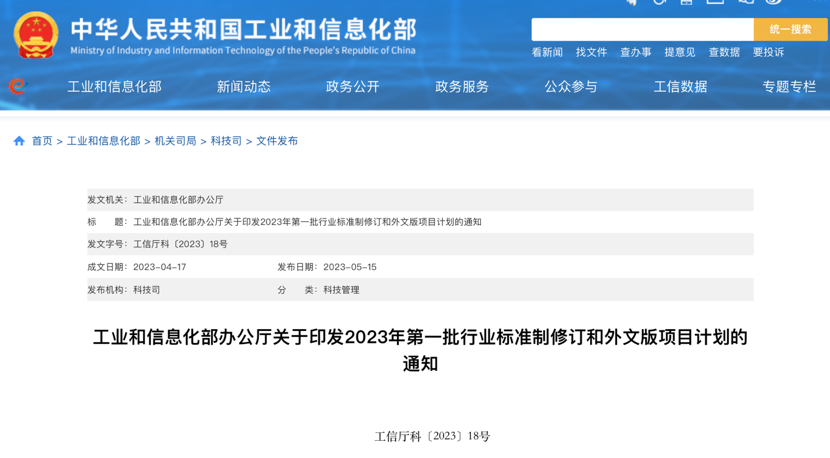Click the blue home icon in breadcrumb
The height and width of the screenshot is (458, 830).
pos(19,141)
